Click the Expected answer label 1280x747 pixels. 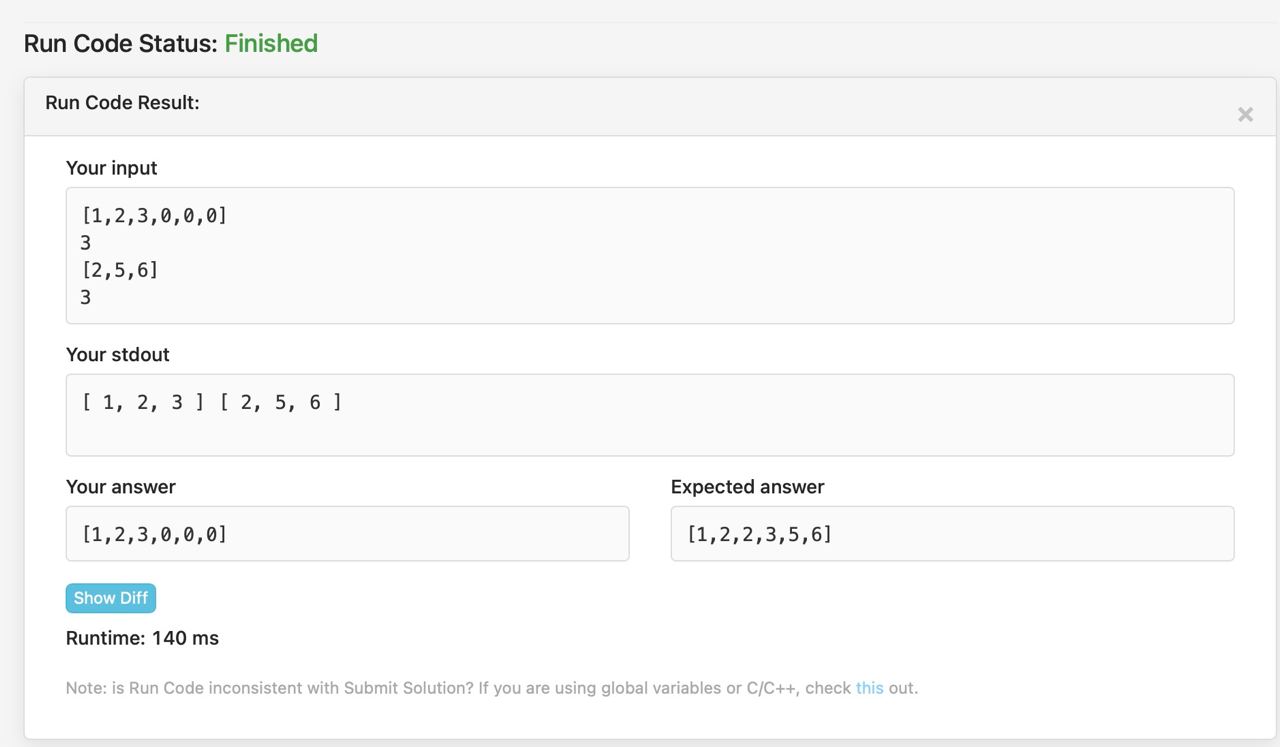pyautogui.click(x=747, y=487)
